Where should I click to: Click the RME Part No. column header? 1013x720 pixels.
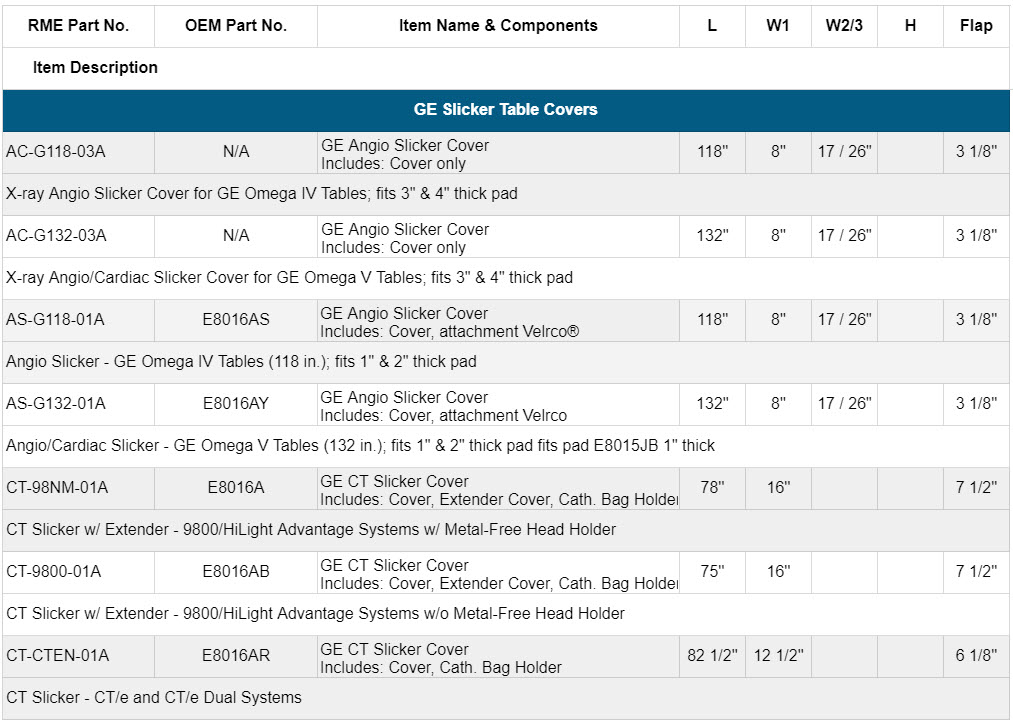coord(78,26)
